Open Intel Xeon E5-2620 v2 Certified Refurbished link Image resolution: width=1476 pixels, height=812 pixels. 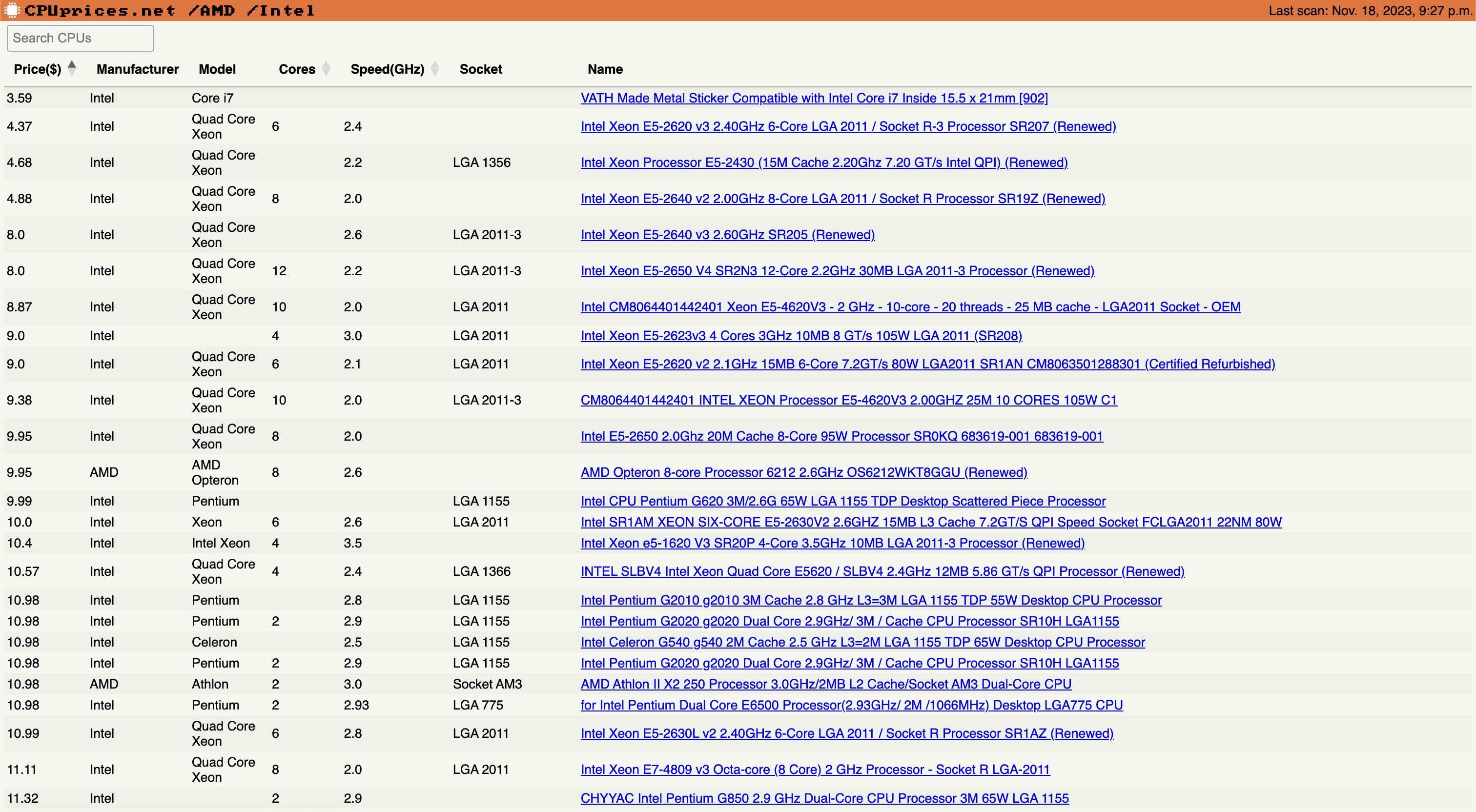[x=928, y=364]
